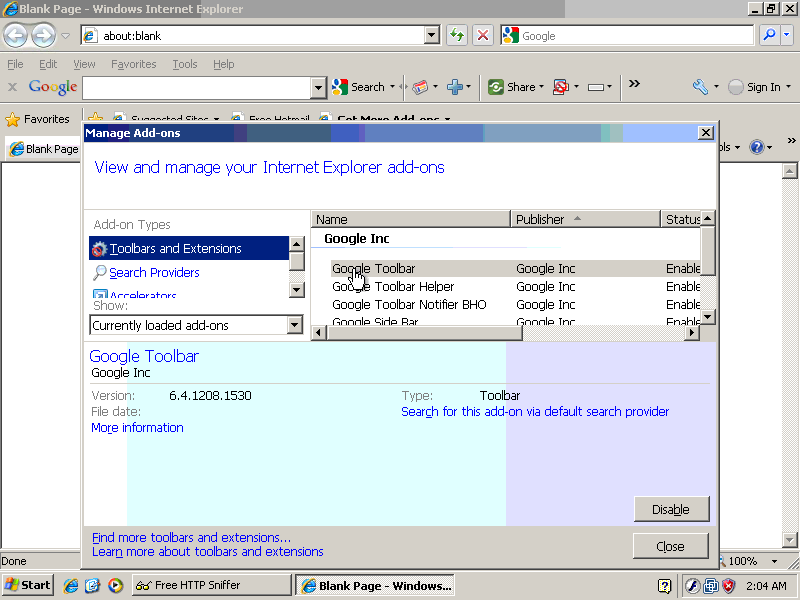Expand the wrench settings dropdown arrow
Image resolution: width=800 pixels, height=600 pixels.
(x=716, y=87)
